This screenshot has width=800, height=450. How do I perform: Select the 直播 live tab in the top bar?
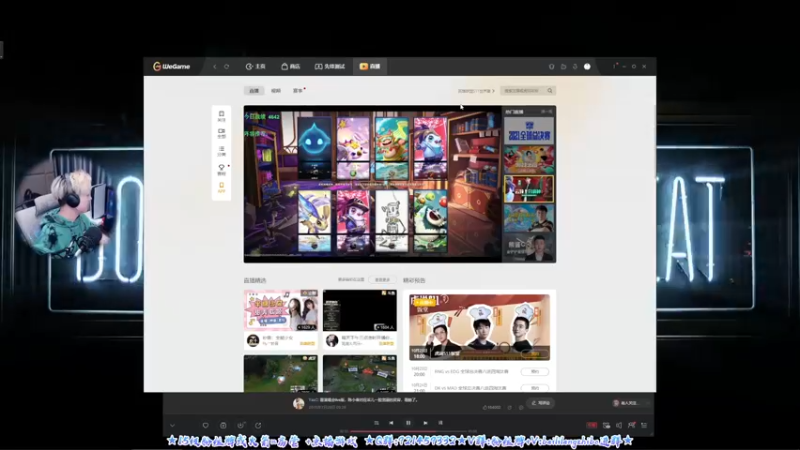point(370,66)
